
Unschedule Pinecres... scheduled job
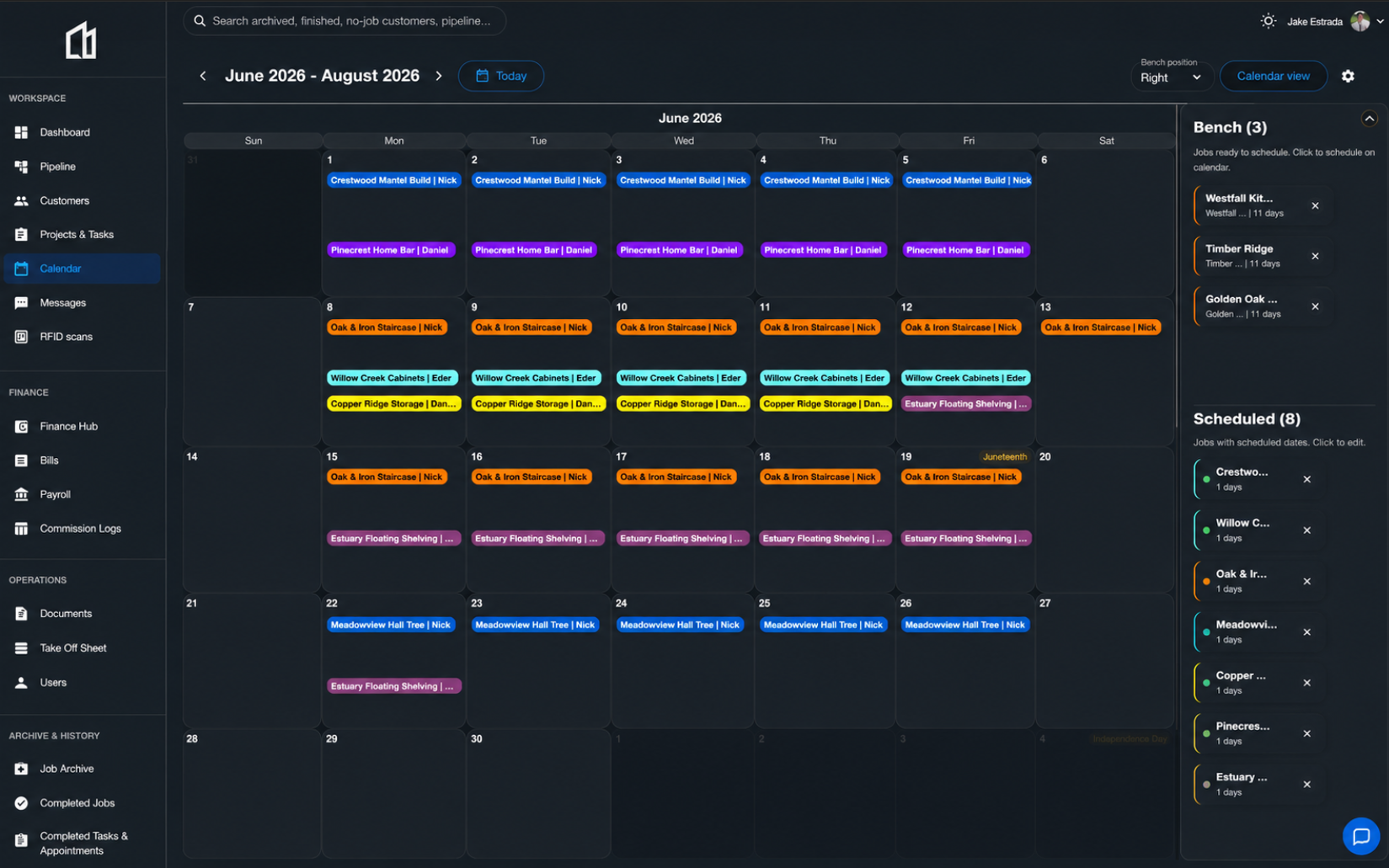[x=1306, y=733]
